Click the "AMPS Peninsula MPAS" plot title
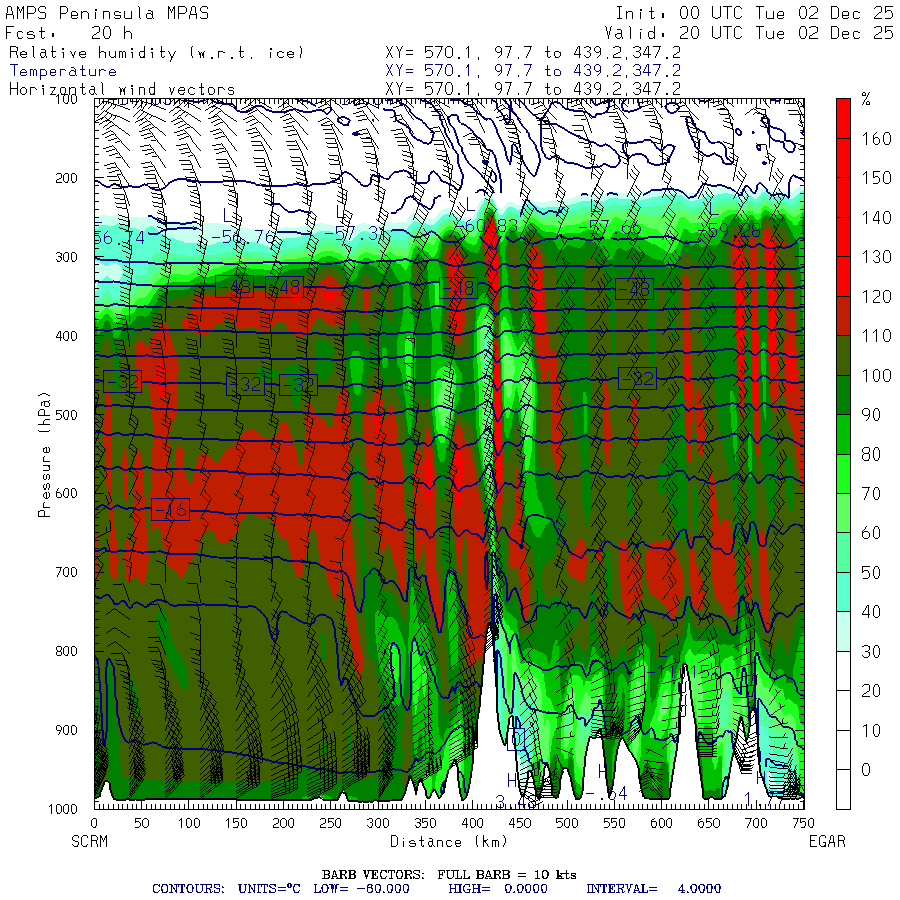 [107, 13]
